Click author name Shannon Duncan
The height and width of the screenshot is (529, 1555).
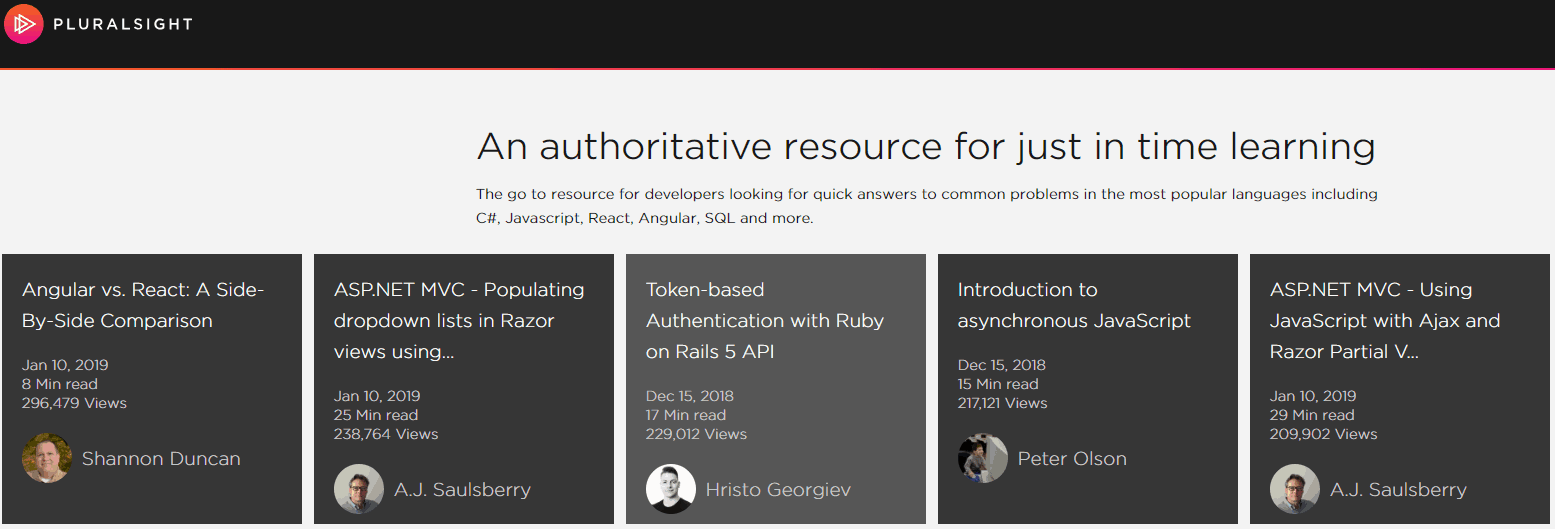click(161, 459)
